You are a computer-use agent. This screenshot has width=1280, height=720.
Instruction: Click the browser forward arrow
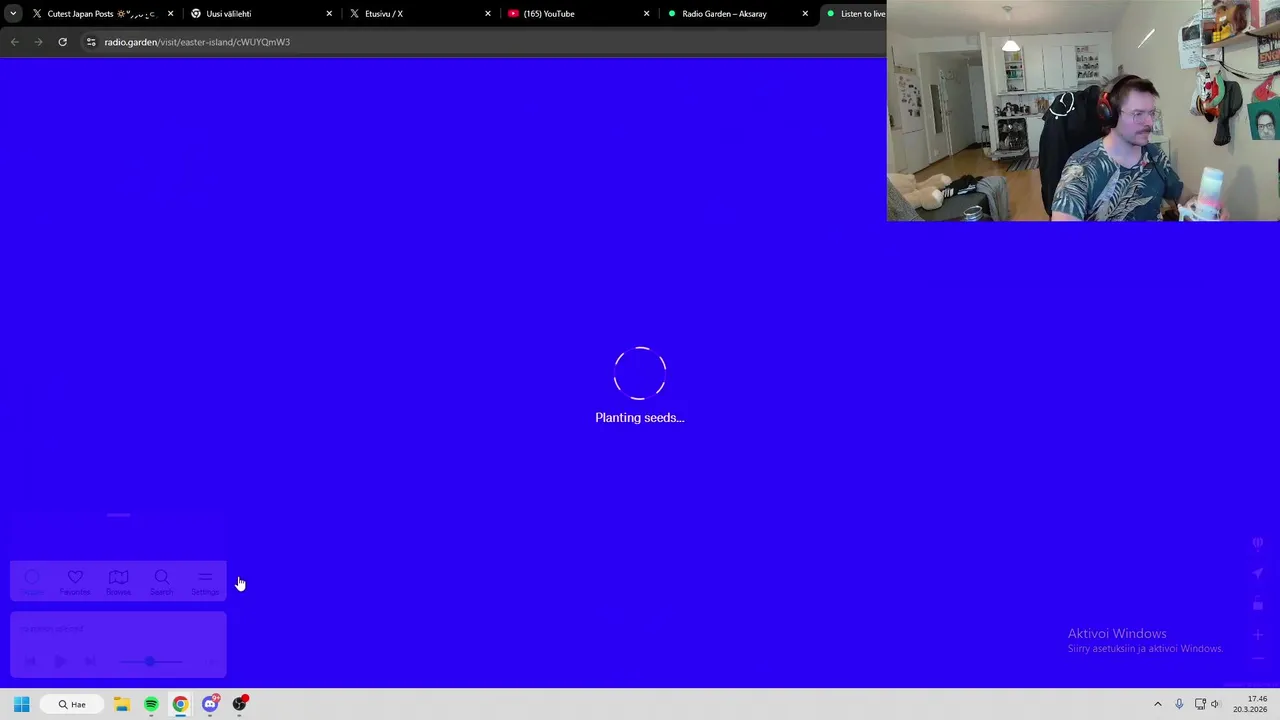tap(38, 42)
